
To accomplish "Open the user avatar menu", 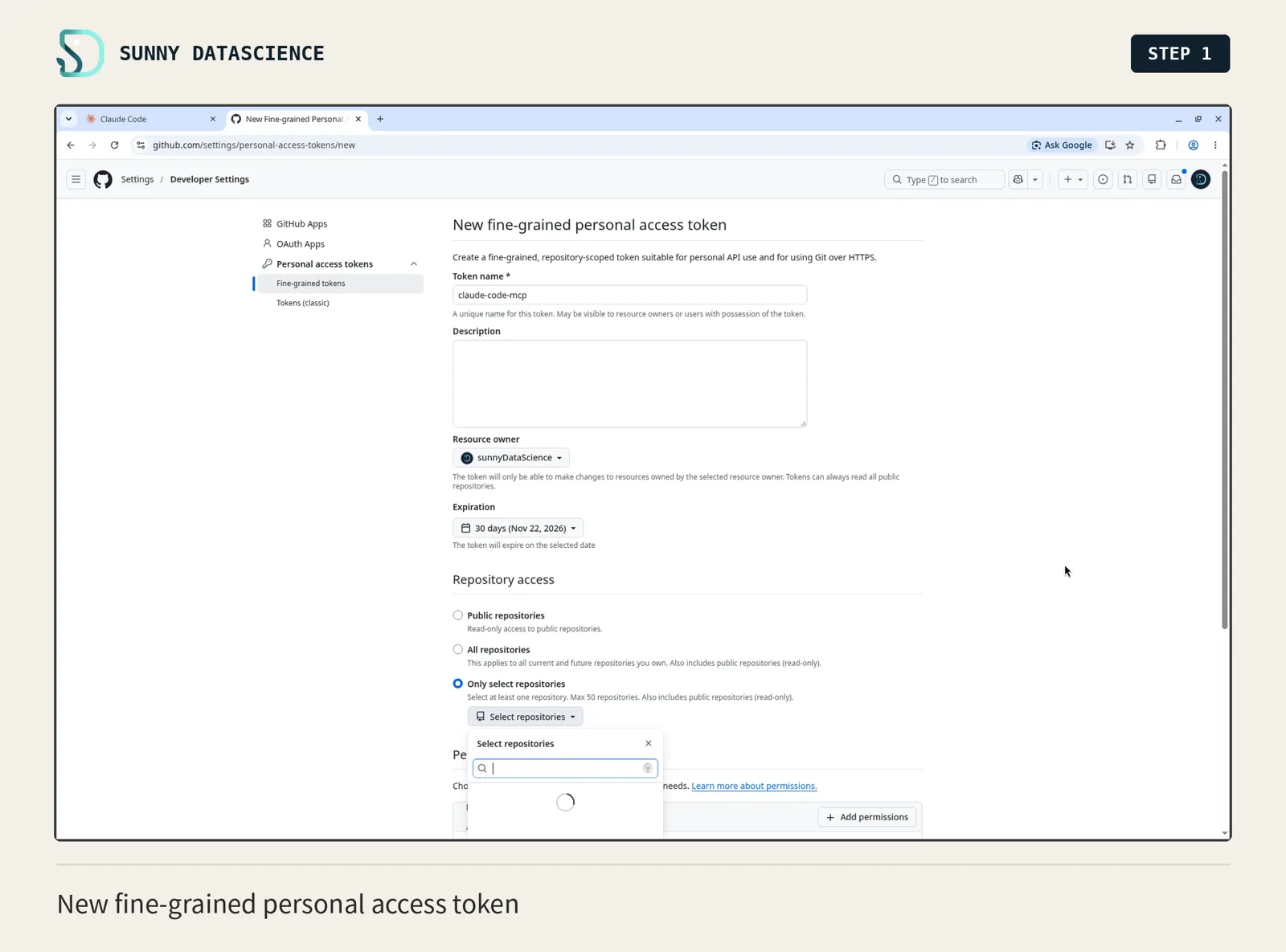I will tap(1201, 179).
